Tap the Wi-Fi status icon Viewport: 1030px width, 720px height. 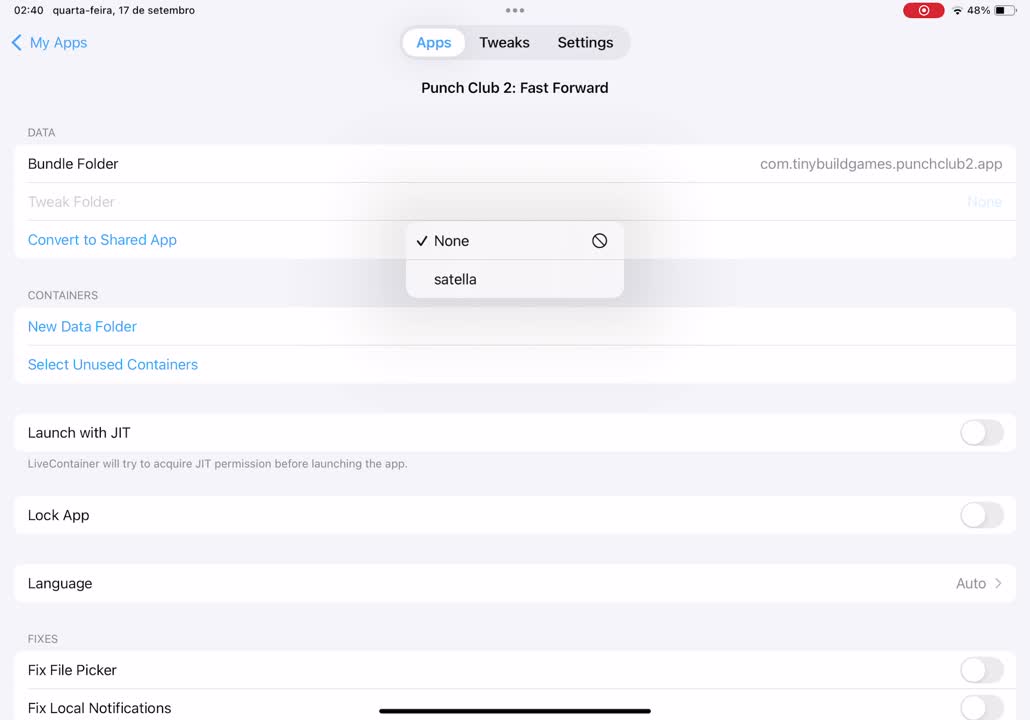957,11
